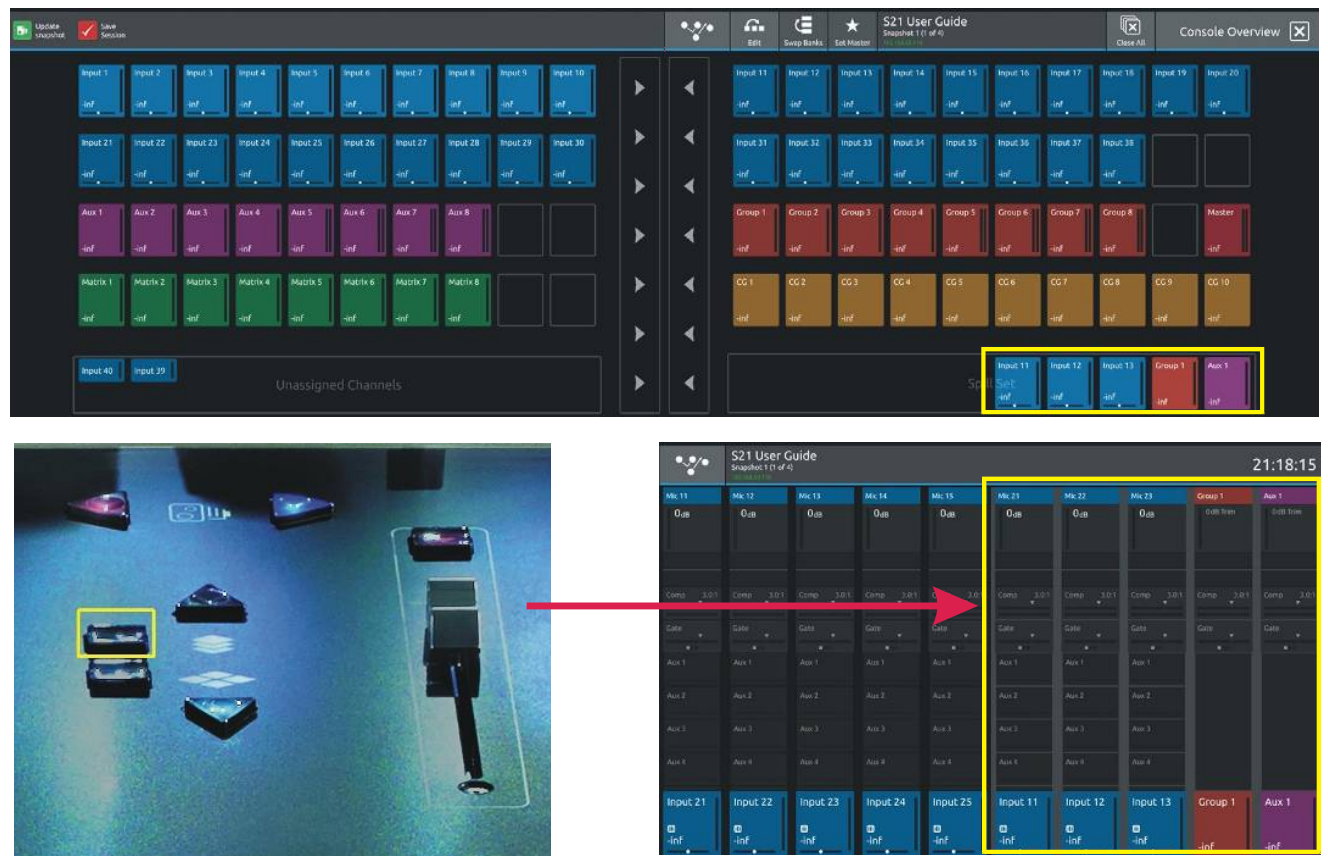Click the 21:18:15 clock in lower screen
This screenshot has width=1328, height=868.
(x=1283, y=465)
